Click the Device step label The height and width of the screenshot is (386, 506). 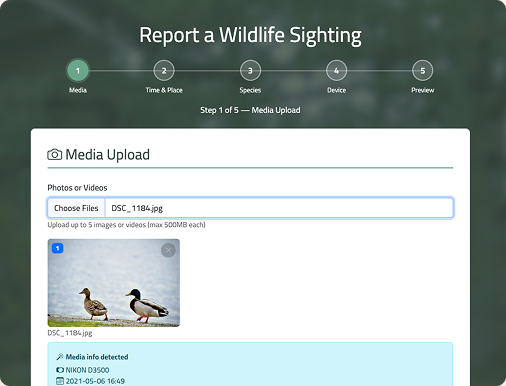pos(336,90)
